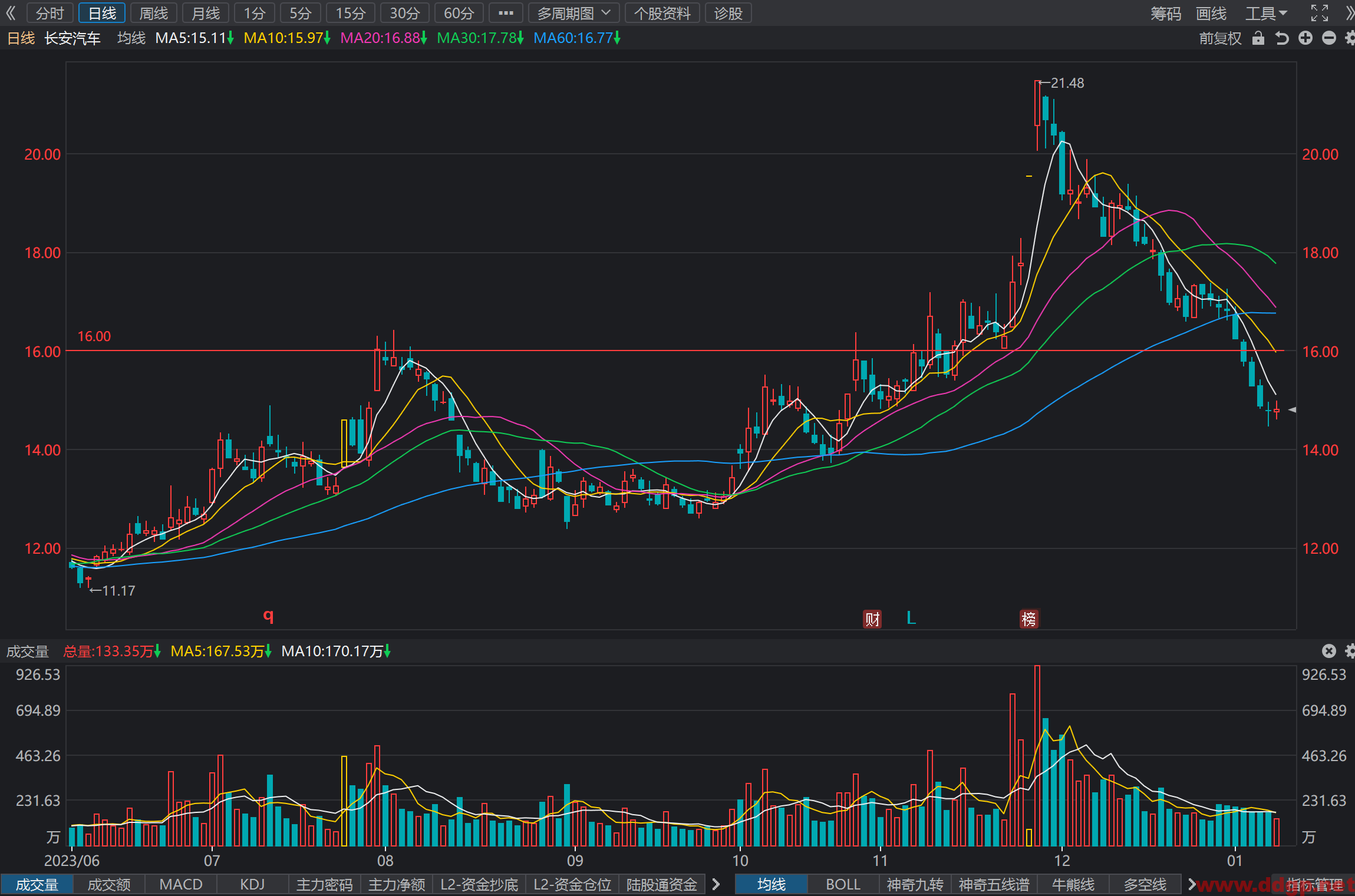Click the red q marker on chart
Screen dimensions: 1355x896
tap(268, 616)
